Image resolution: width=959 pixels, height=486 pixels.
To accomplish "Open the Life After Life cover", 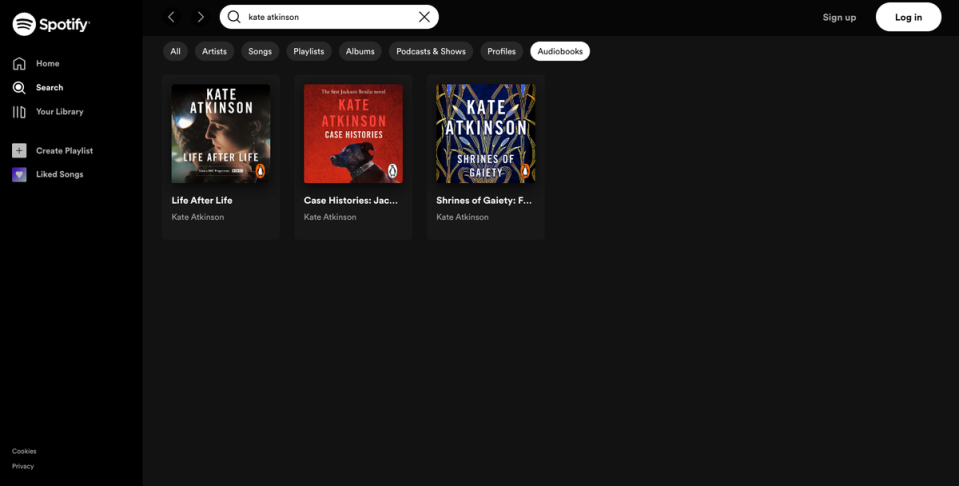I will coord(221,134).
